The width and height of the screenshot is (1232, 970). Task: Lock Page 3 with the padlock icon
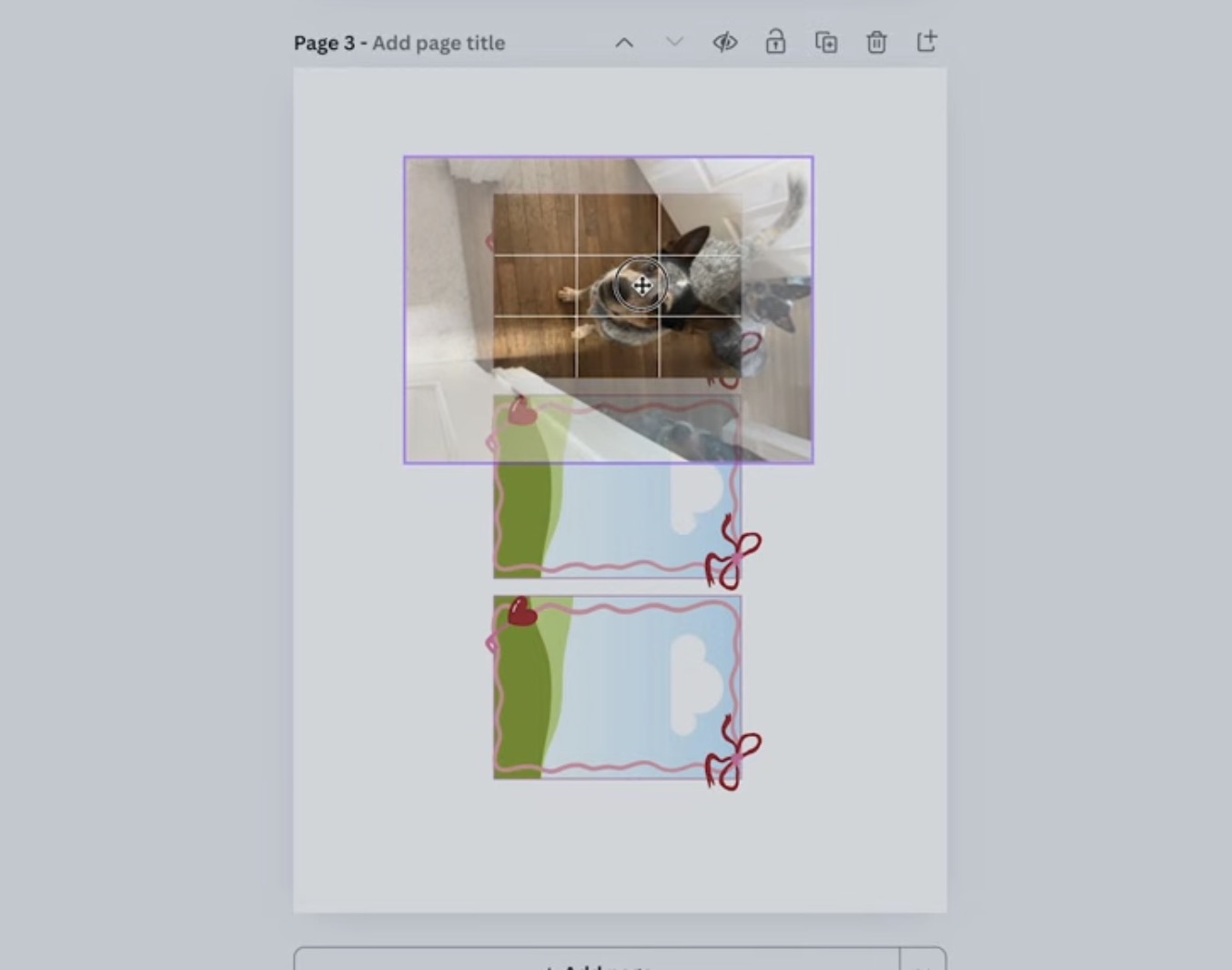775,42
